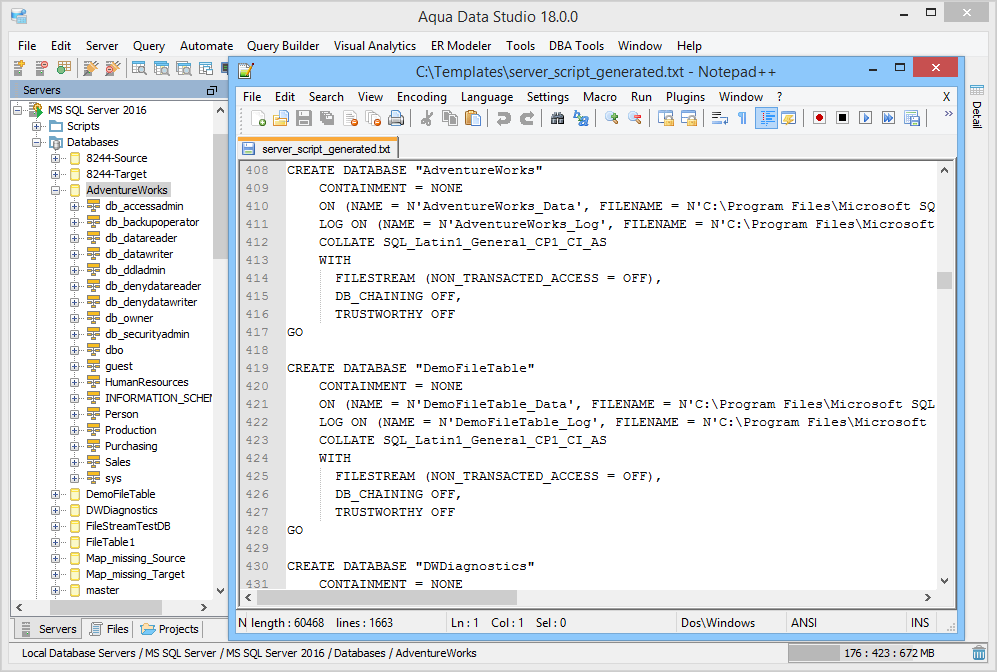Click the Paste clipboard icon in Notepad++
The width and height of the screenshot is (997, 672).
click(x=473, y=118)
